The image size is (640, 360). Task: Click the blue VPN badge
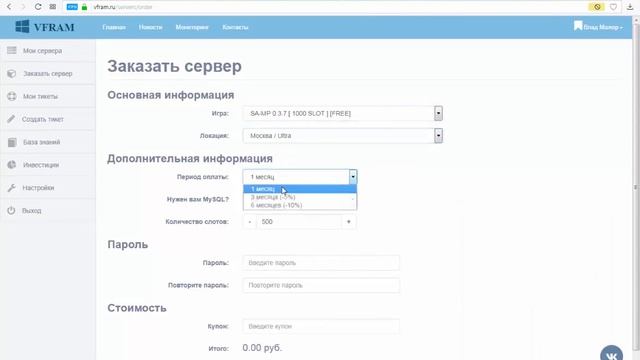click(x=72, y=7)
